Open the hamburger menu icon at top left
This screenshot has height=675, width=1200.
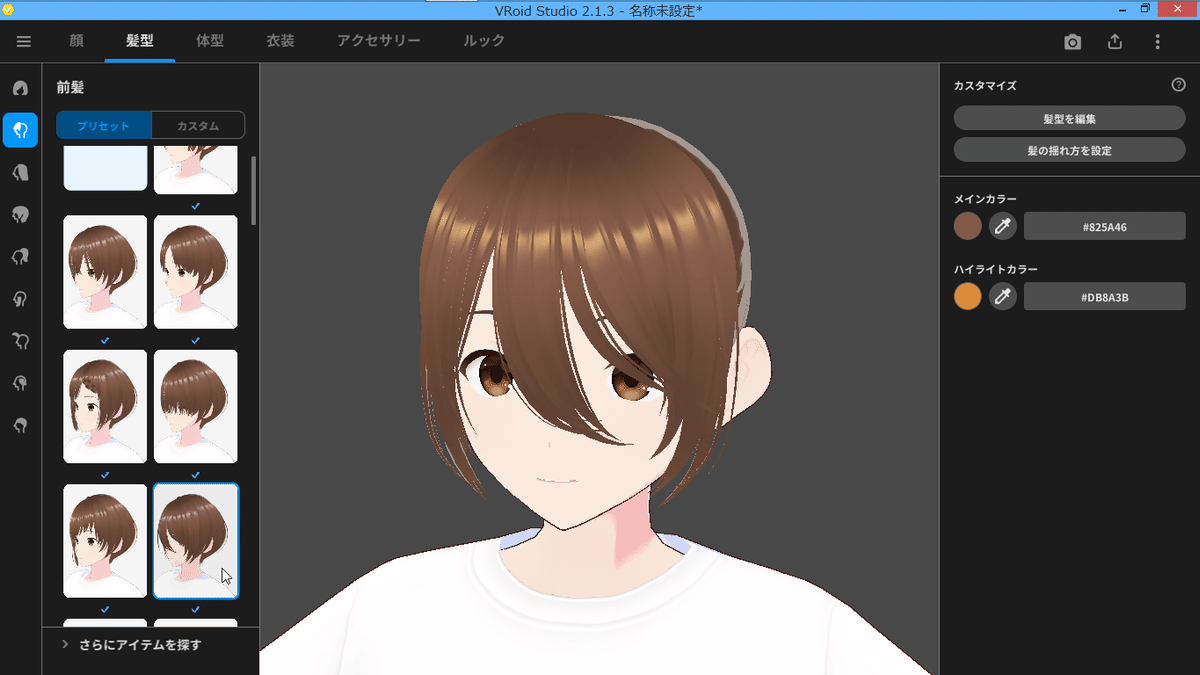click(23, 42)
